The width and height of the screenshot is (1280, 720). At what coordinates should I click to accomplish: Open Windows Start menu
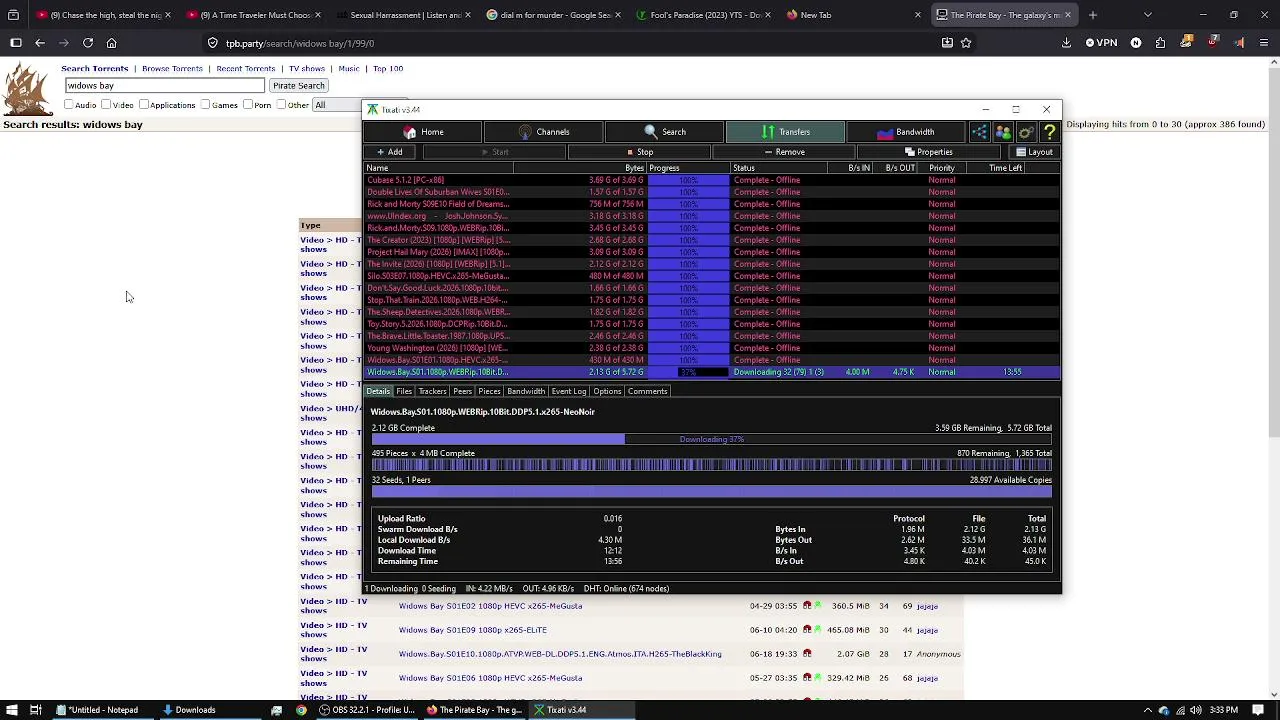tap(10, 710)
